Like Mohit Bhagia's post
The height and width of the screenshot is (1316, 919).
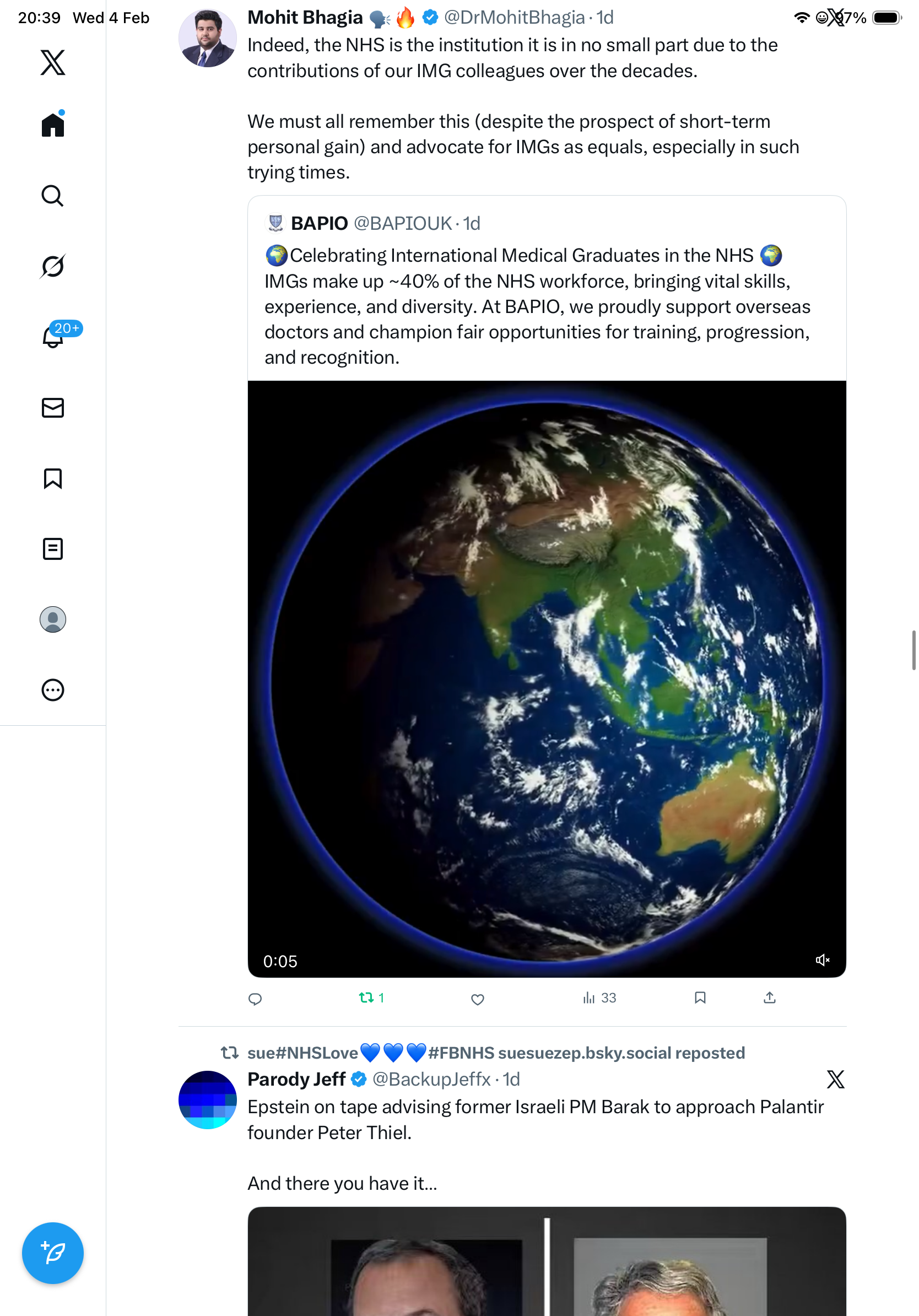(477, 999)
